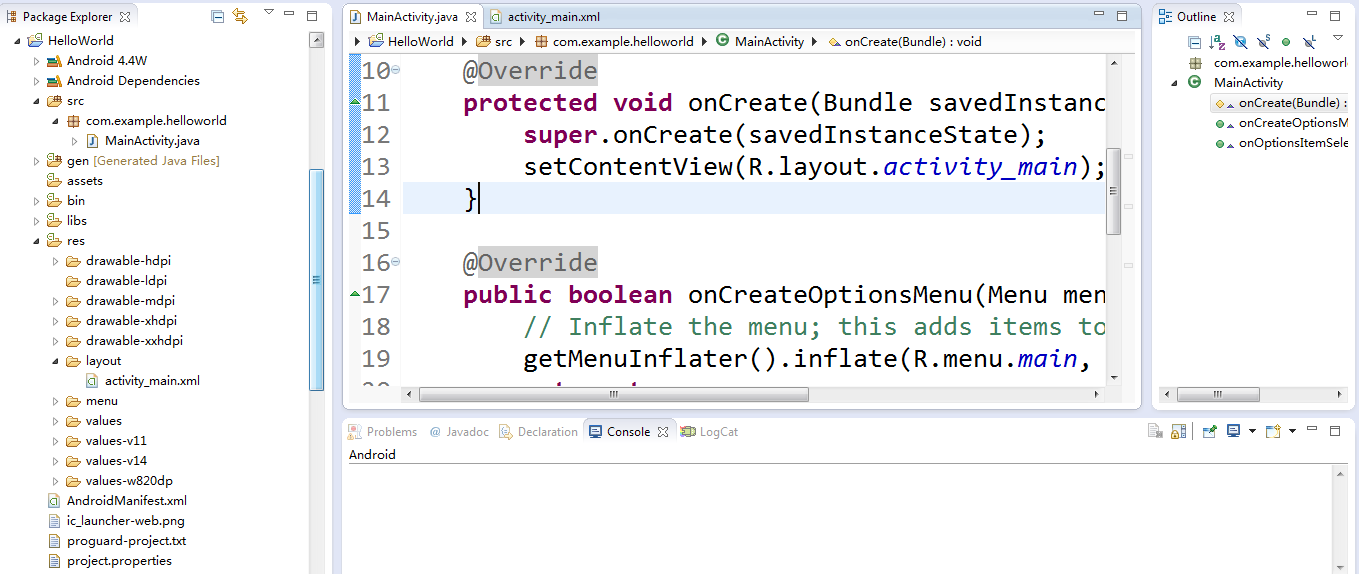Screen dimensions: 1359x574
Task: Expand Android Dependencies node
Action: click(x=36, y=81)
